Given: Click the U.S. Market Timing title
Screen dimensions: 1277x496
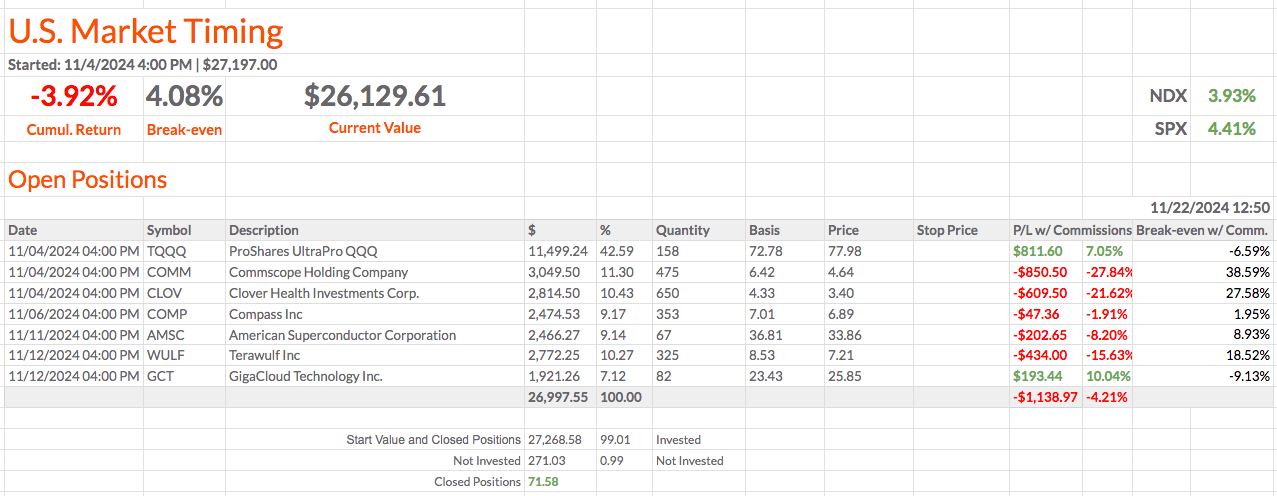Looking at the screenshot, I should tap(146, 32).
